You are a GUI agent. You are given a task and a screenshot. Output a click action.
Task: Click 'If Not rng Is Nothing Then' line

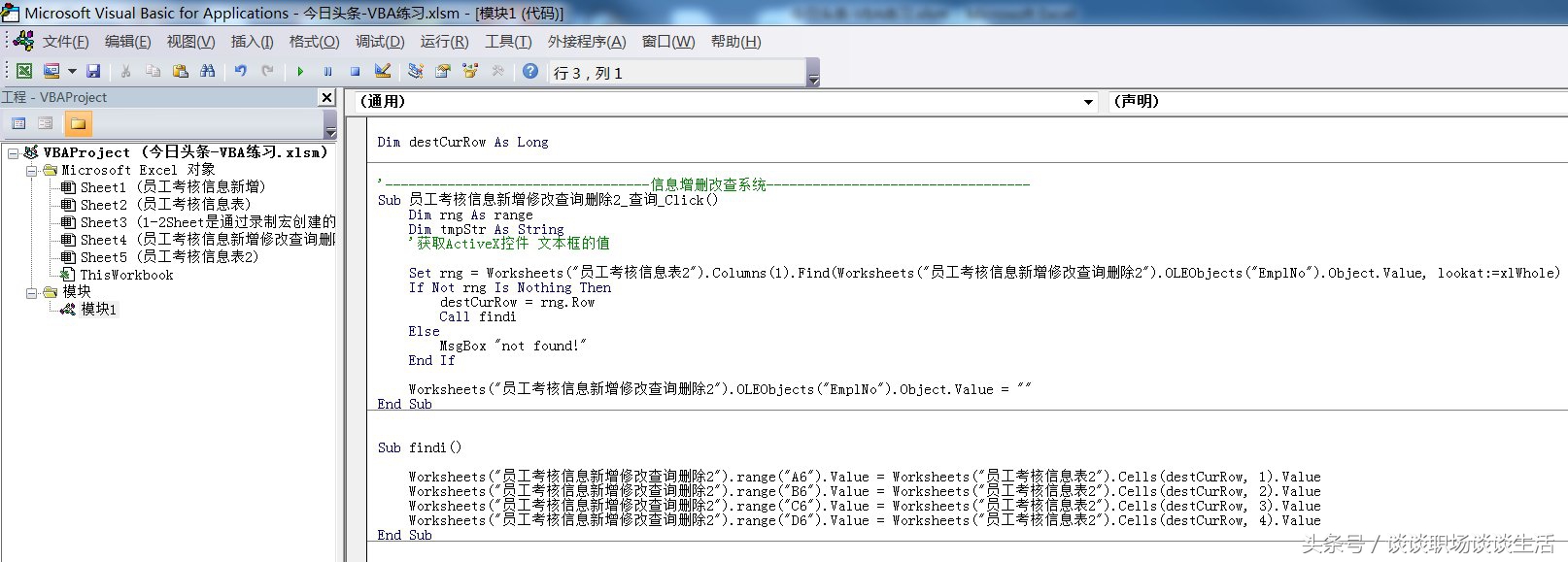[x=510, y=287]
